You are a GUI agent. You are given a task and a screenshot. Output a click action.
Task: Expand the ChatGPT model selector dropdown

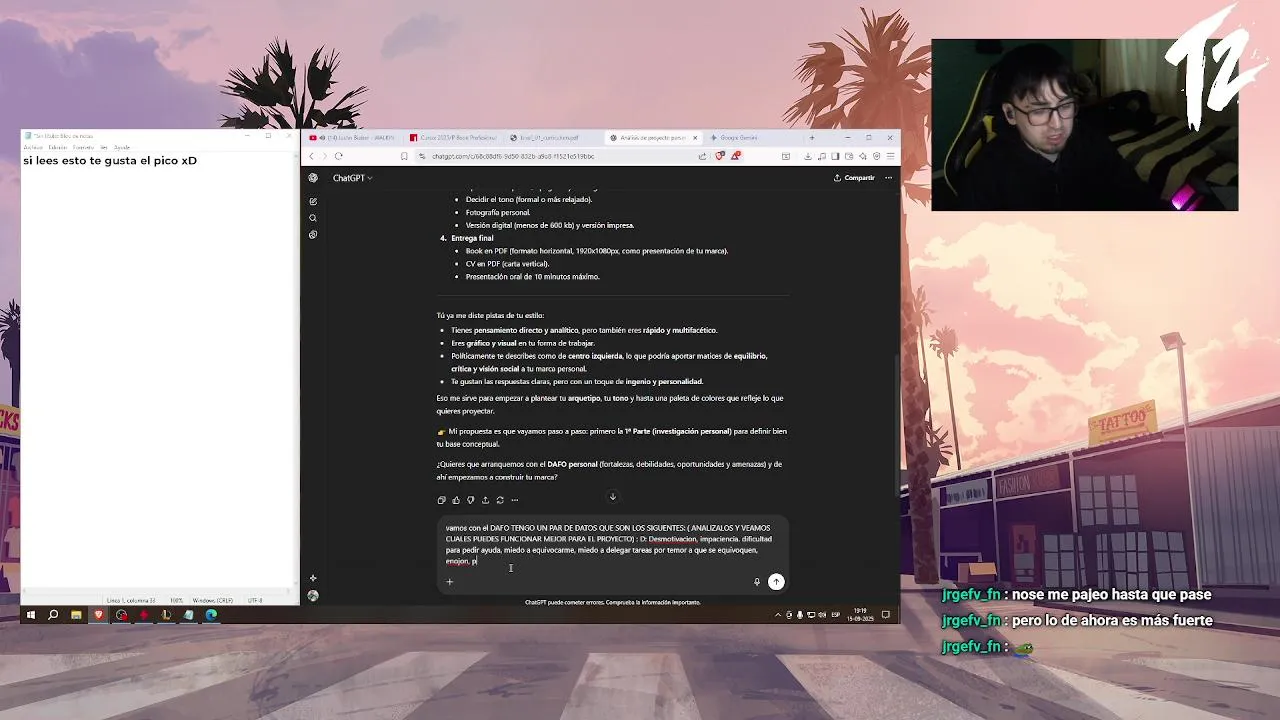coord(352,178)
